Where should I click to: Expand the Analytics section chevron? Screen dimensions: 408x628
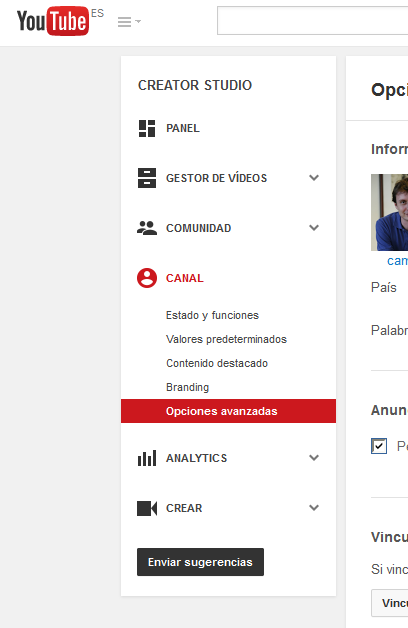[x=314, y=457]
